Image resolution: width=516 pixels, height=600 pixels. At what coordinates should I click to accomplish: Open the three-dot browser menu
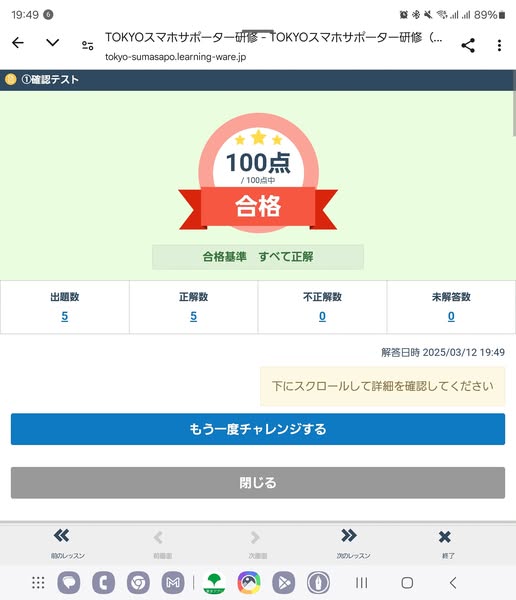point(499,46)
